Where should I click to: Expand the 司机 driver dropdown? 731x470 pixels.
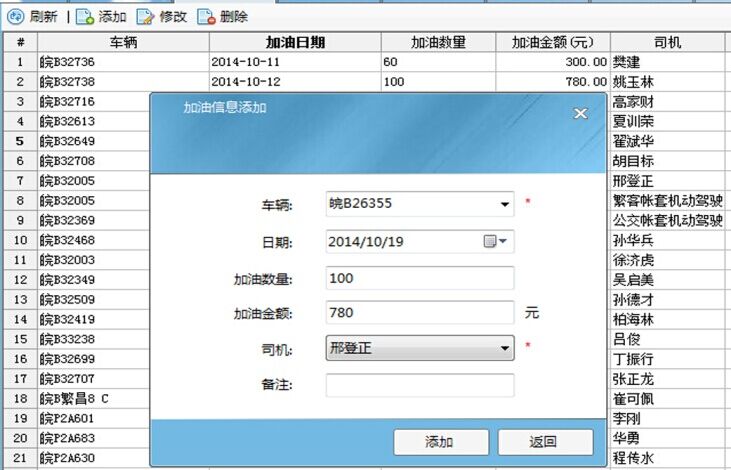(x=504, y=349)
